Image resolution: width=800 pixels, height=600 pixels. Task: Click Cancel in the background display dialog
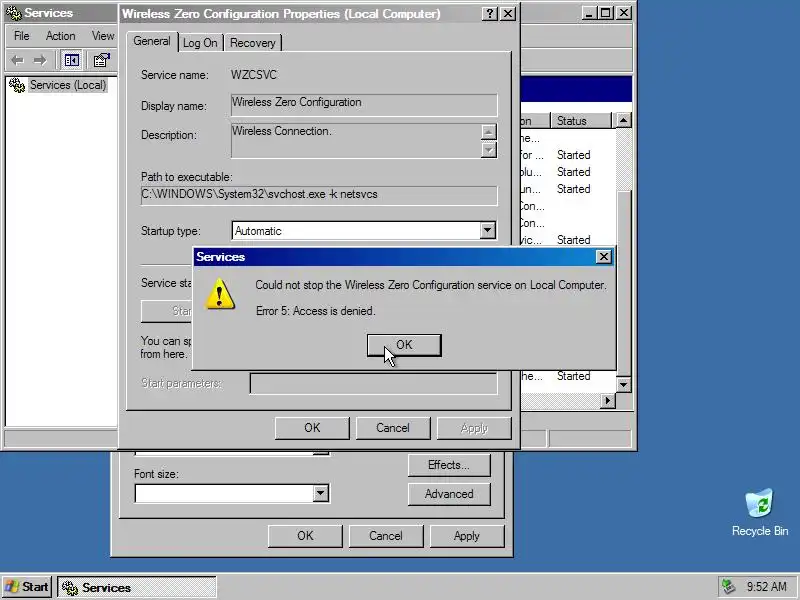point(386,536)
